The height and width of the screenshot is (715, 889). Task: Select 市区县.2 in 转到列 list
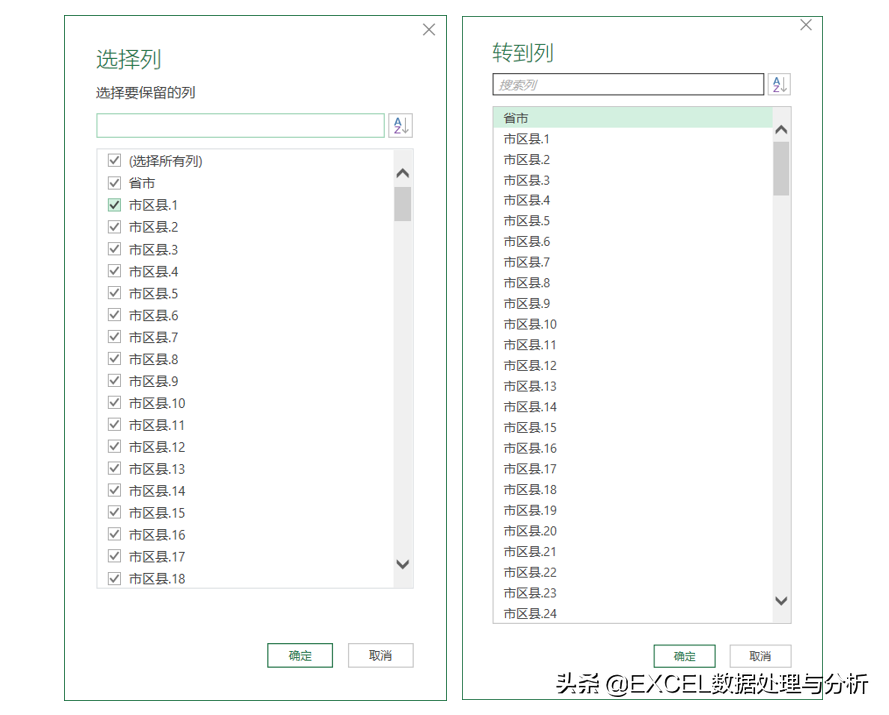point(633,159)
